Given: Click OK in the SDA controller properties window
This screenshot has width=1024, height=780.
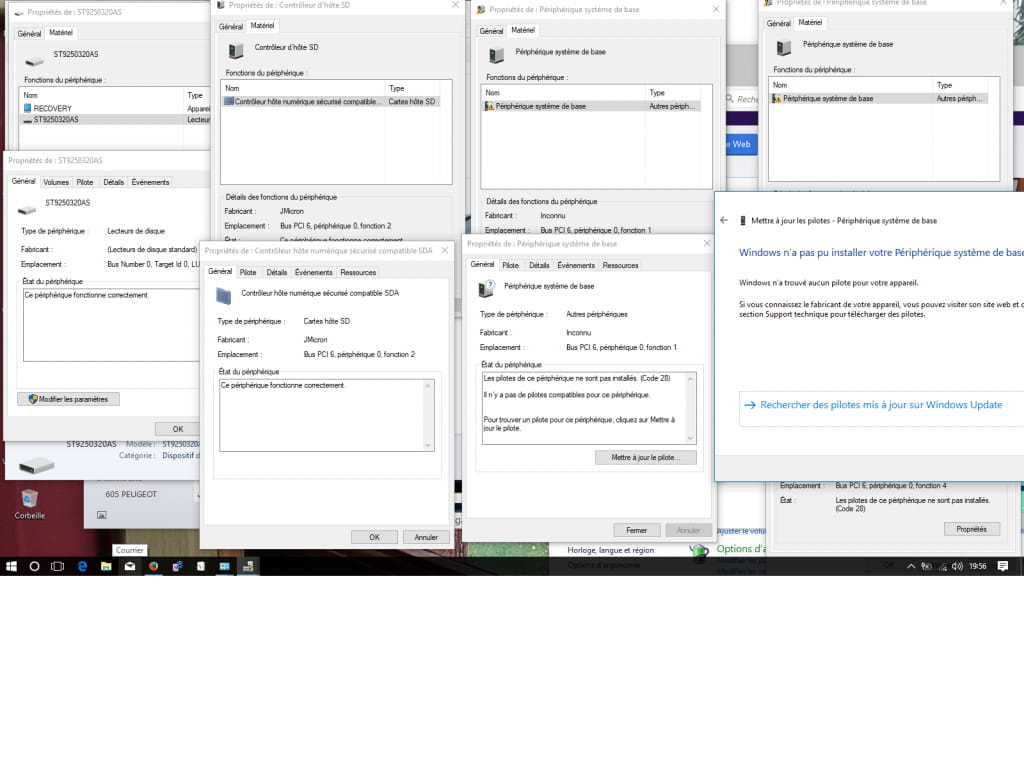Looking at the screenshot, I should 374,537.
